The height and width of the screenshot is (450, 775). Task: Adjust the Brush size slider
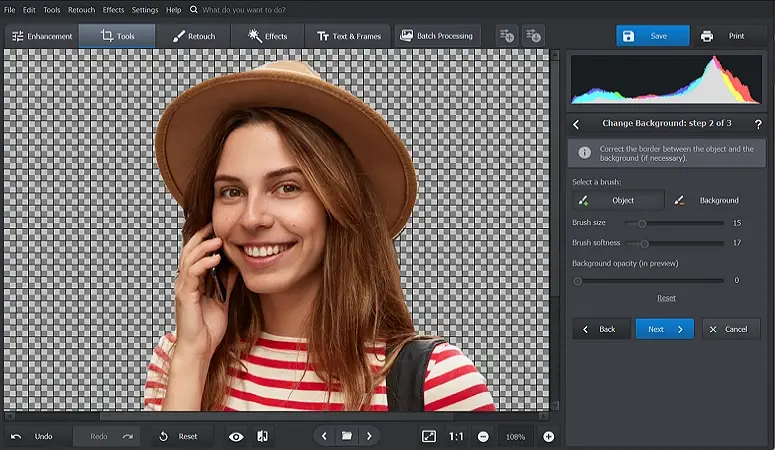[674, 224]
